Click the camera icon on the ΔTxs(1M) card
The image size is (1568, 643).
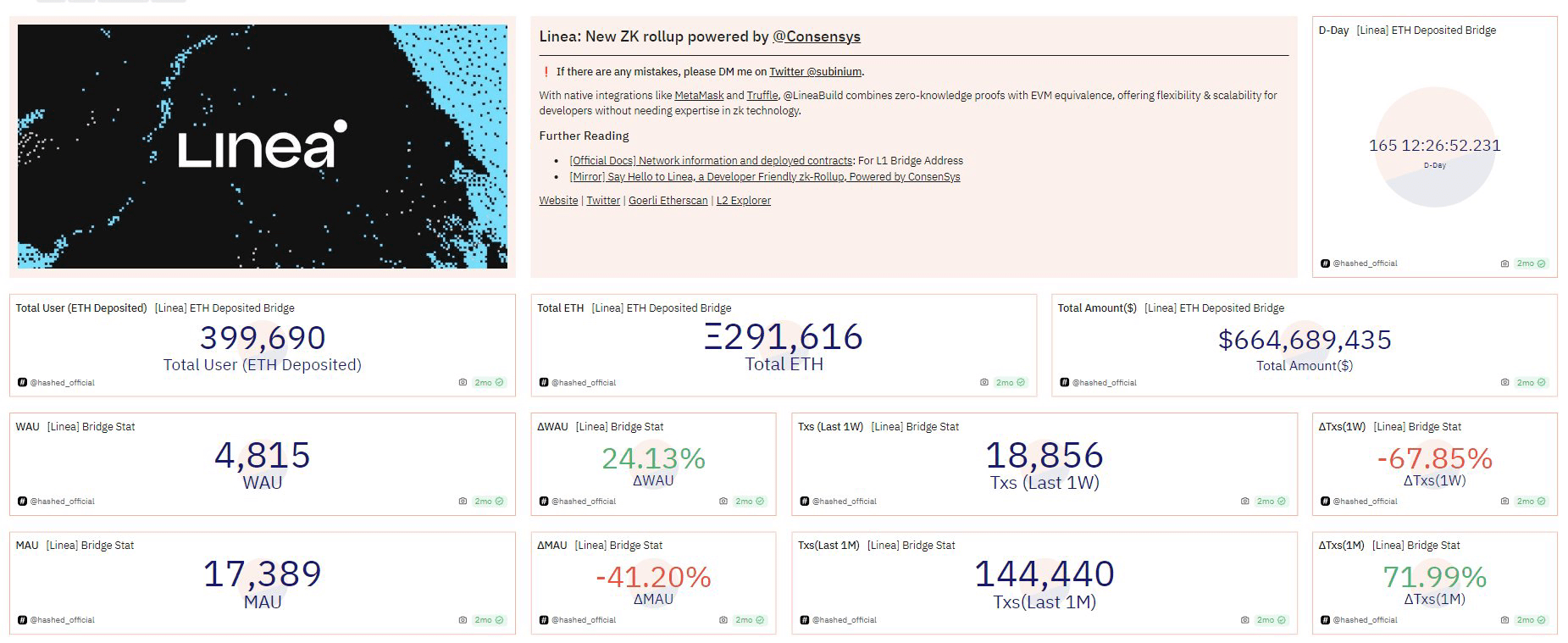[1504, 620]
